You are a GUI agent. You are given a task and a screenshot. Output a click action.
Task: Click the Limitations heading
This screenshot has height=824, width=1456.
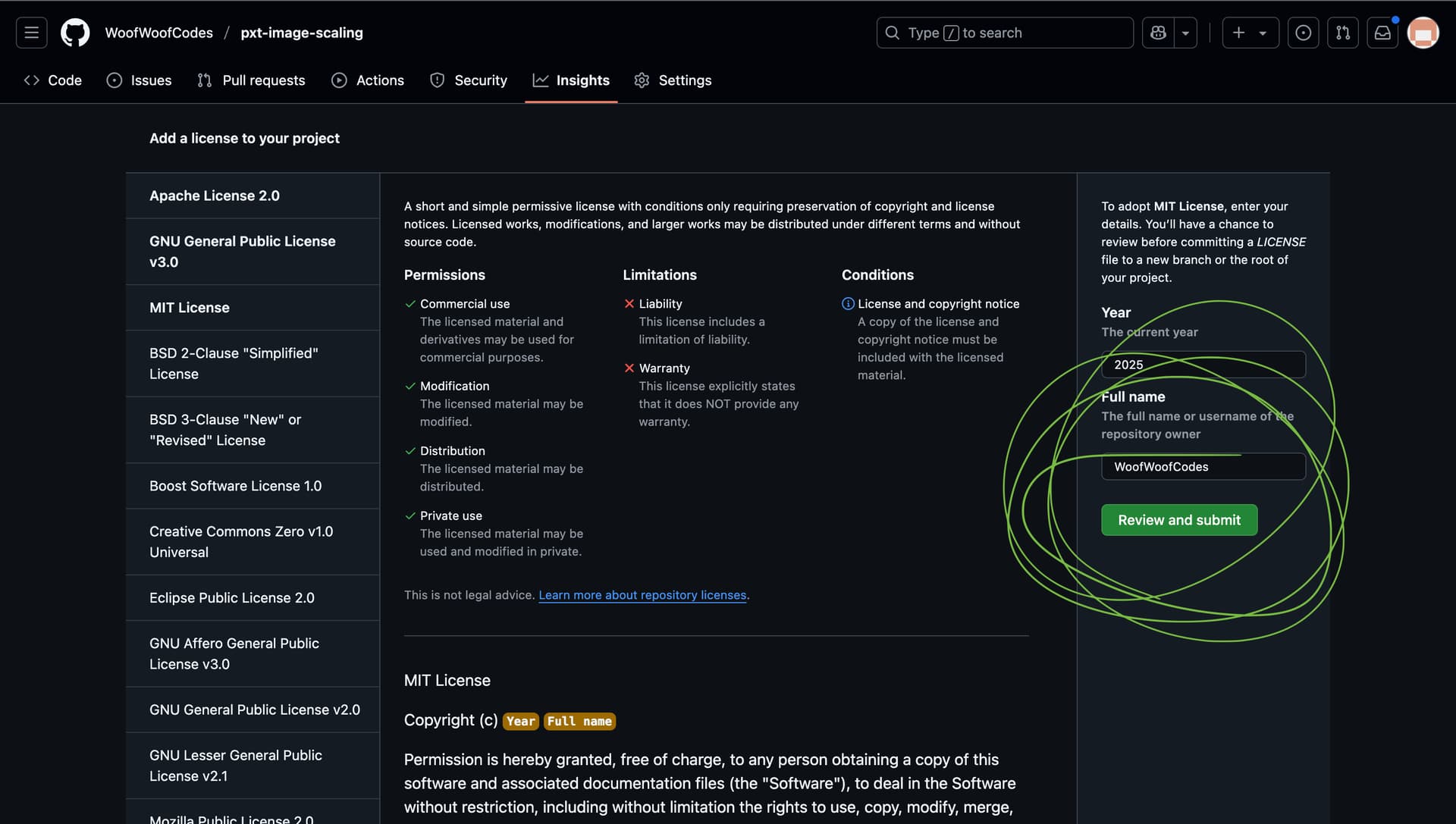[x=660, y=275]
